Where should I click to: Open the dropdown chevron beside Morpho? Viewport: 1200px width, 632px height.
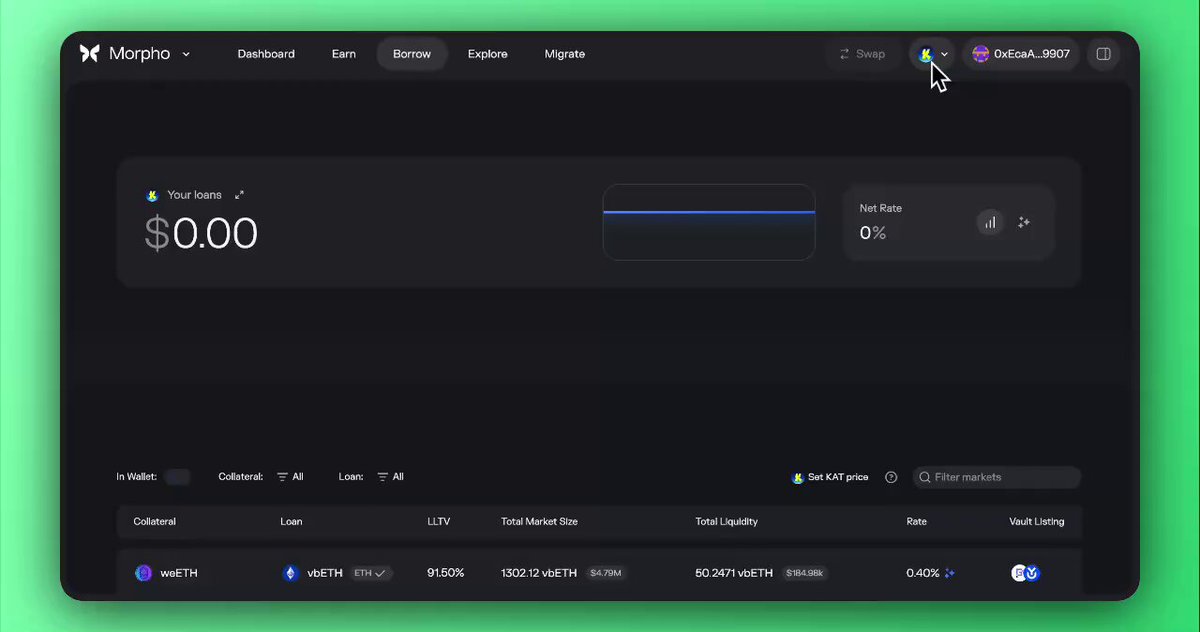click(x=186, y=54)
